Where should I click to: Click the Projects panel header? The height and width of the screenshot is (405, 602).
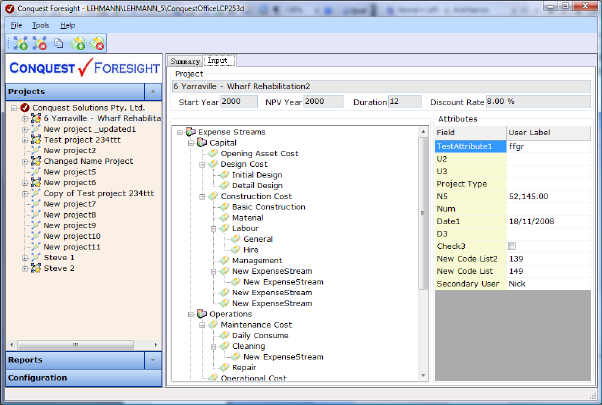coord(75,92)
